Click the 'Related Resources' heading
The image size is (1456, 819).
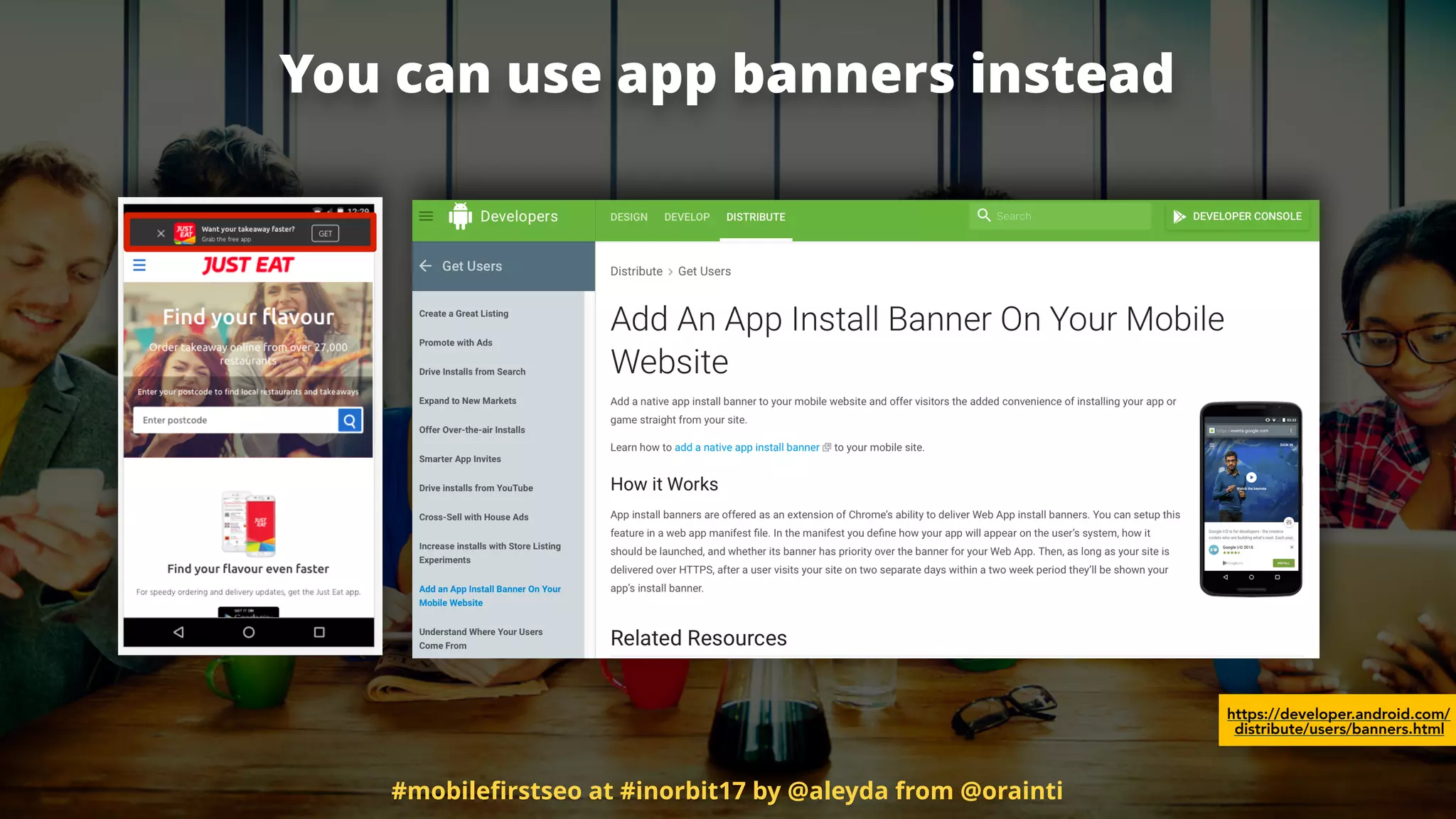[698, 638]
